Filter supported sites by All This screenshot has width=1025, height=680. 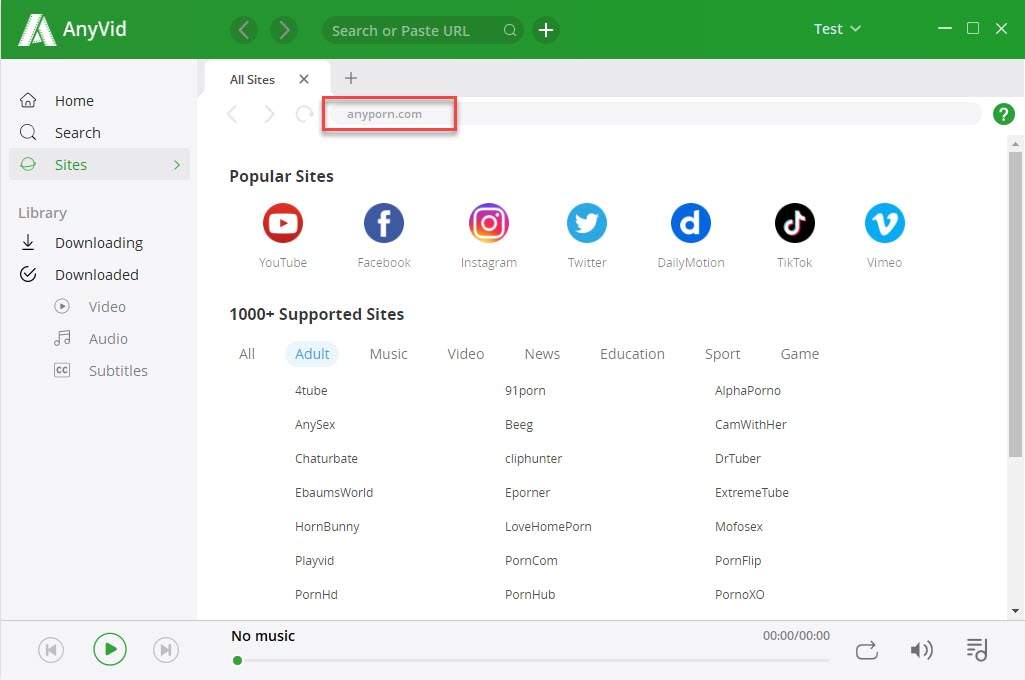pyautogui.click(x=247, y=354)
